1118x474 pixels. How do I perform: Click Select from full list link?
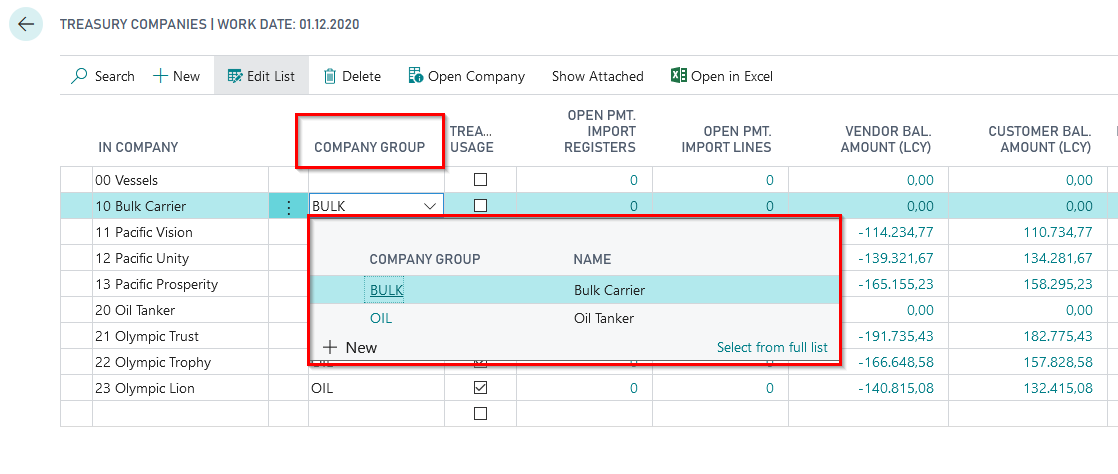click(771, 348)
